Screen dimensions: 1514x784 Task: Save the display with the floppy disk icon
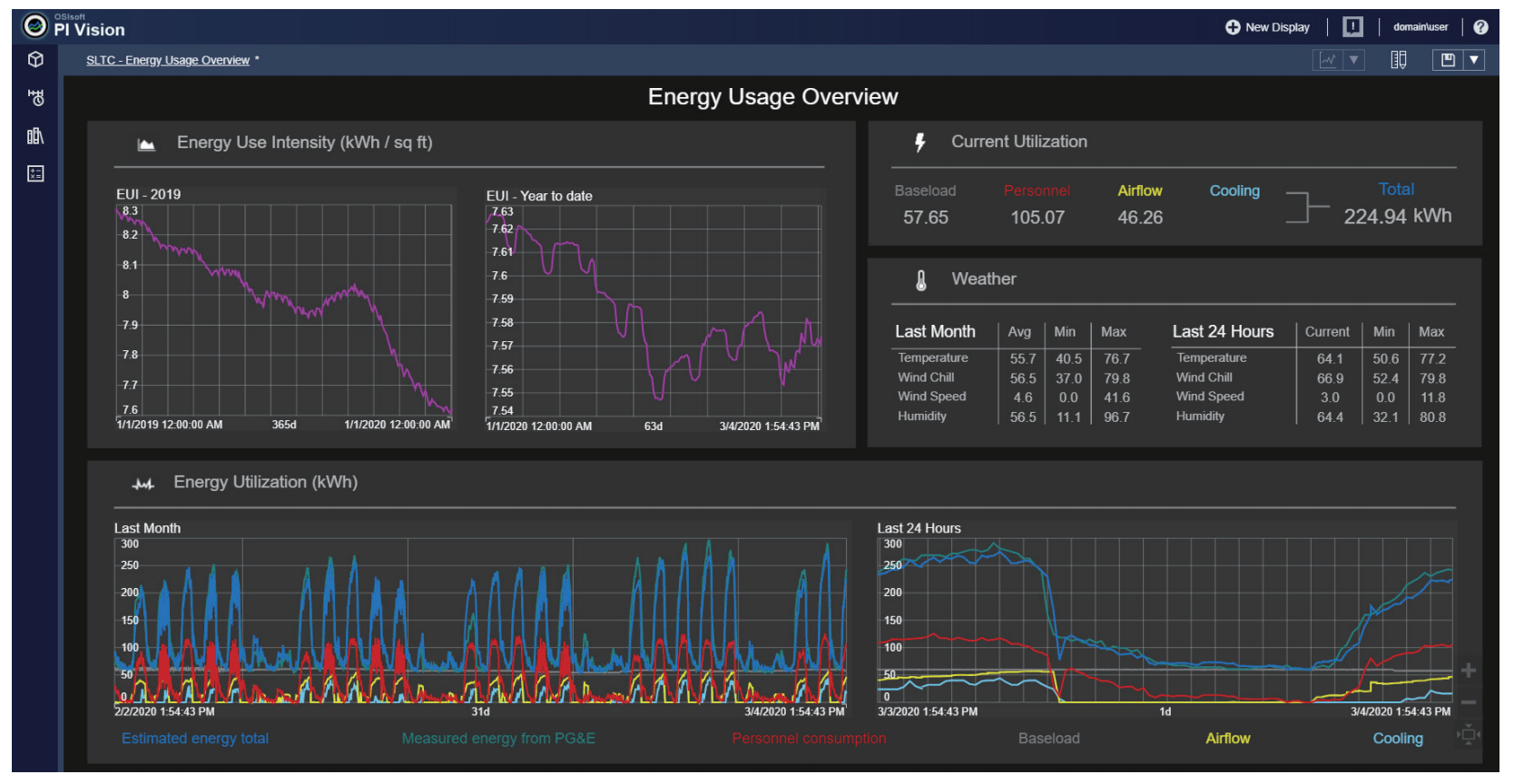coord(1448,60)
